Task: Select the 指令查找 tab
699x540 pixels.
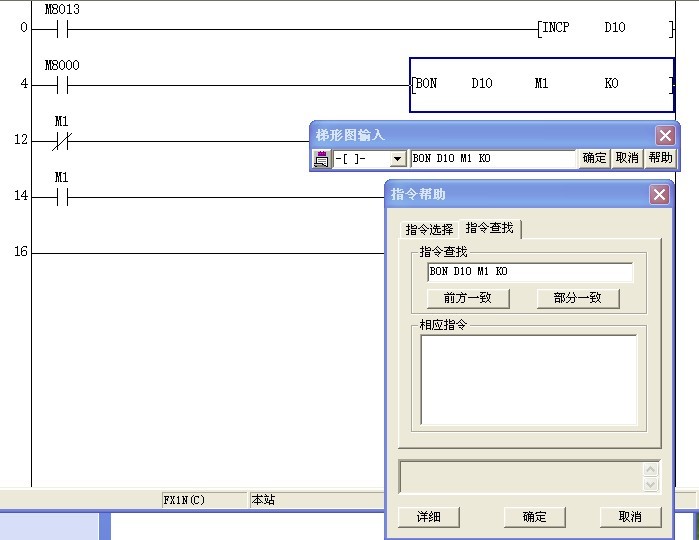Action: click(x=490, y=228)
